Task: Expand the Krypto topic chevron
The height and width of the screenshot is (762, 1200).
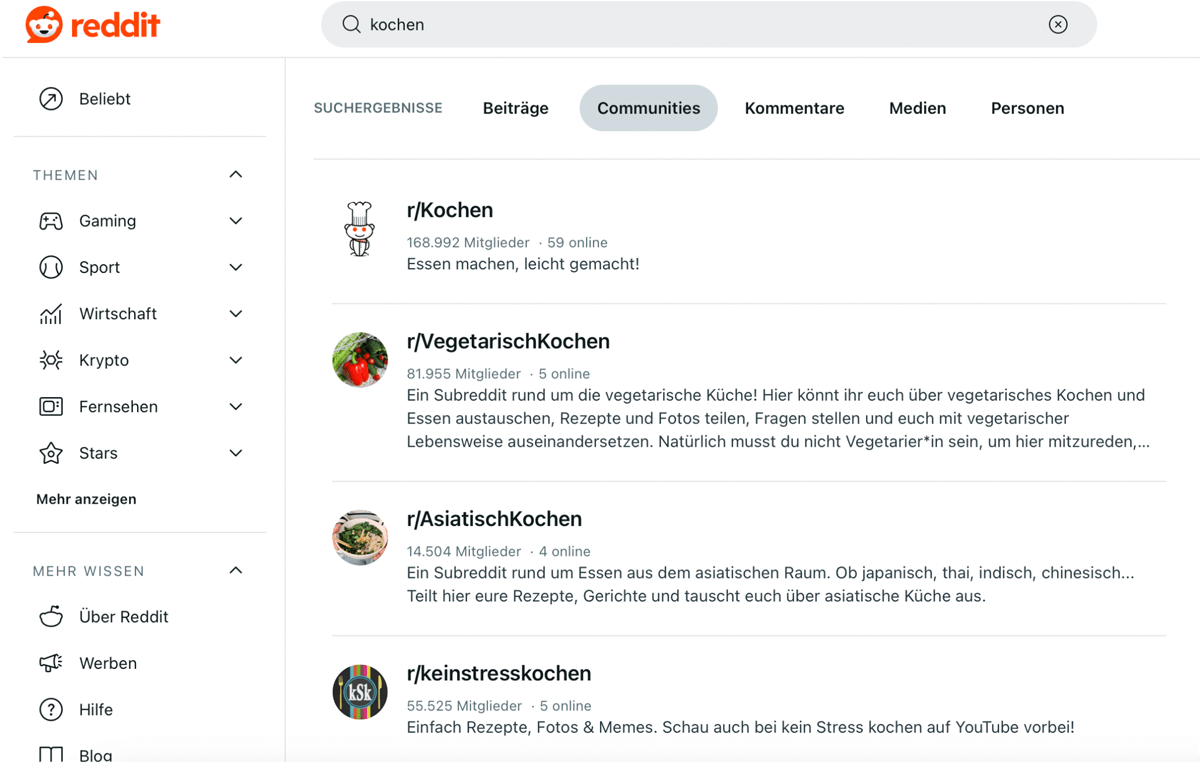Action: 236,360
